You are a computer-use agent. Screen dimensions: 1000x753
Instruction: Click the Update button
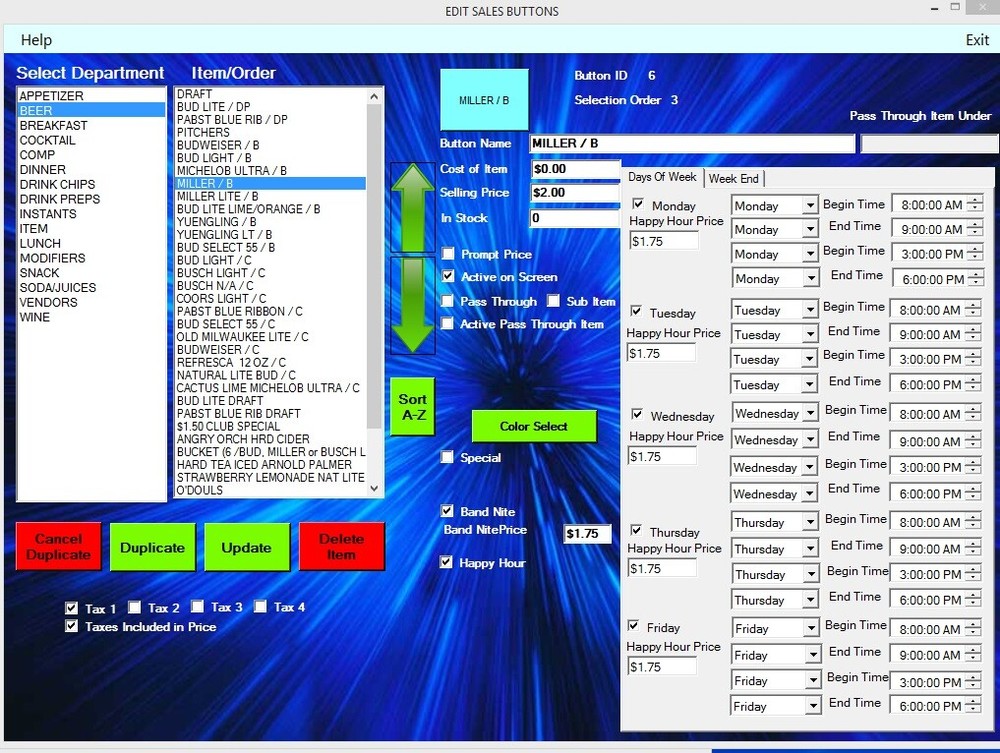click(x=247, y=547)
